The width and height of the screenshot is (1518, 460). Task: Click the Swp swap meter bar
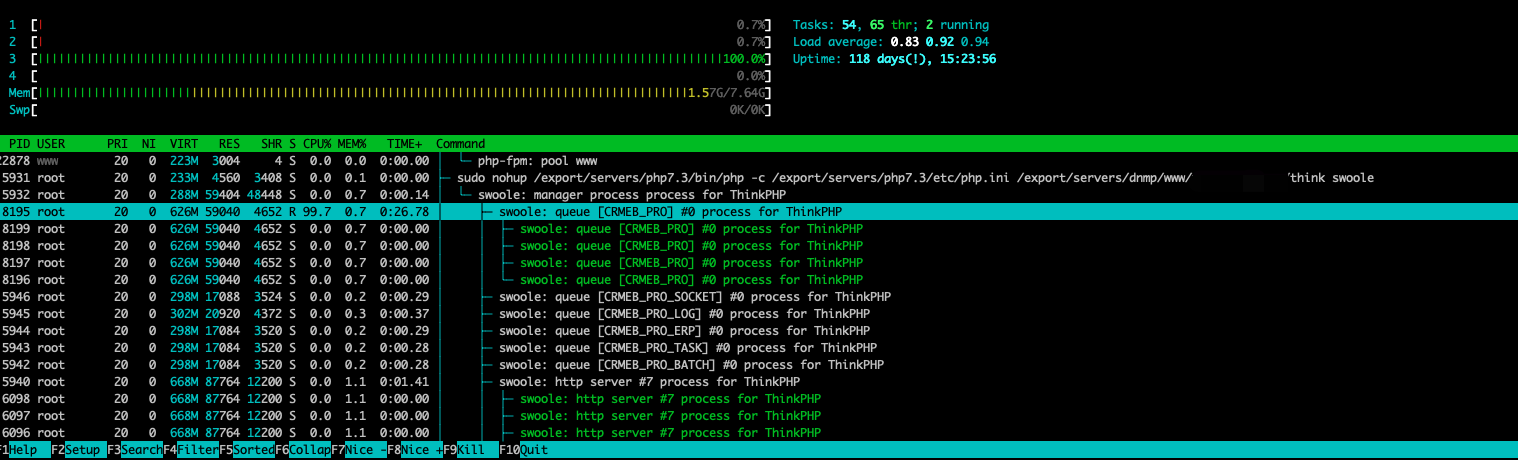[x=401, y=109]
